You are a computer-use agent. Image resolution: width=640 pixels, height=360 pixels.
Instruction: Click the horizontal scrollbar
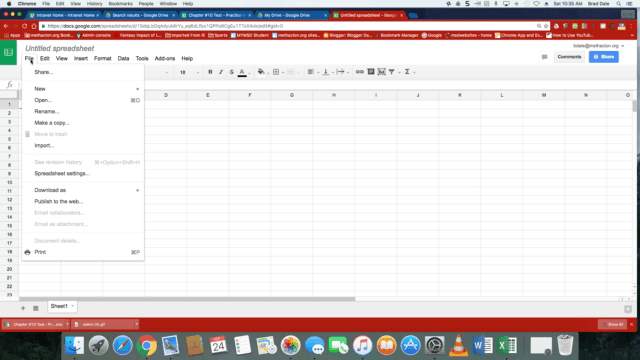pos(187,299)
